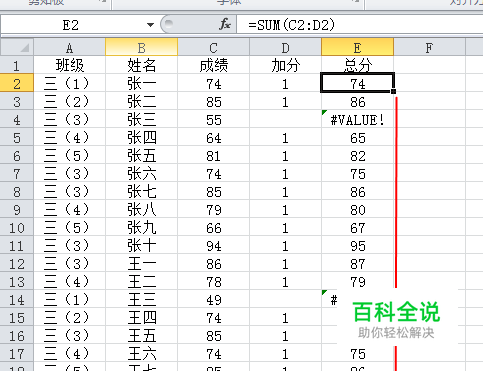Open the Name Box dropdown arrow
Viewport: 483px width, 371px height.
tap(150, 25)
